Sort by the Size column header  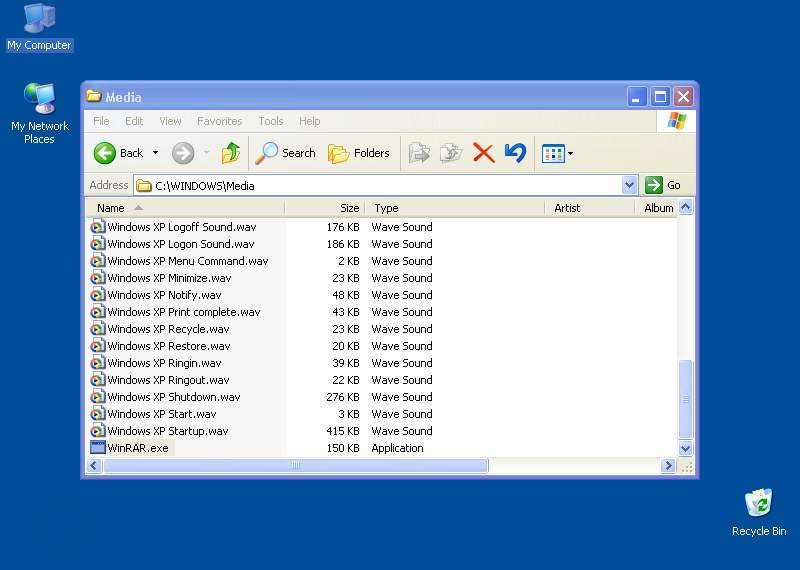point(325,208)
